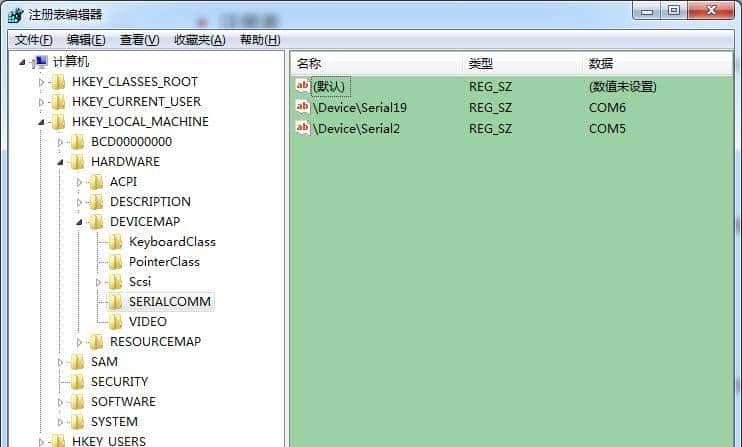The image size is (742, 447).
Task: Open the 帮助(H) menu
Action: [260, 40]
